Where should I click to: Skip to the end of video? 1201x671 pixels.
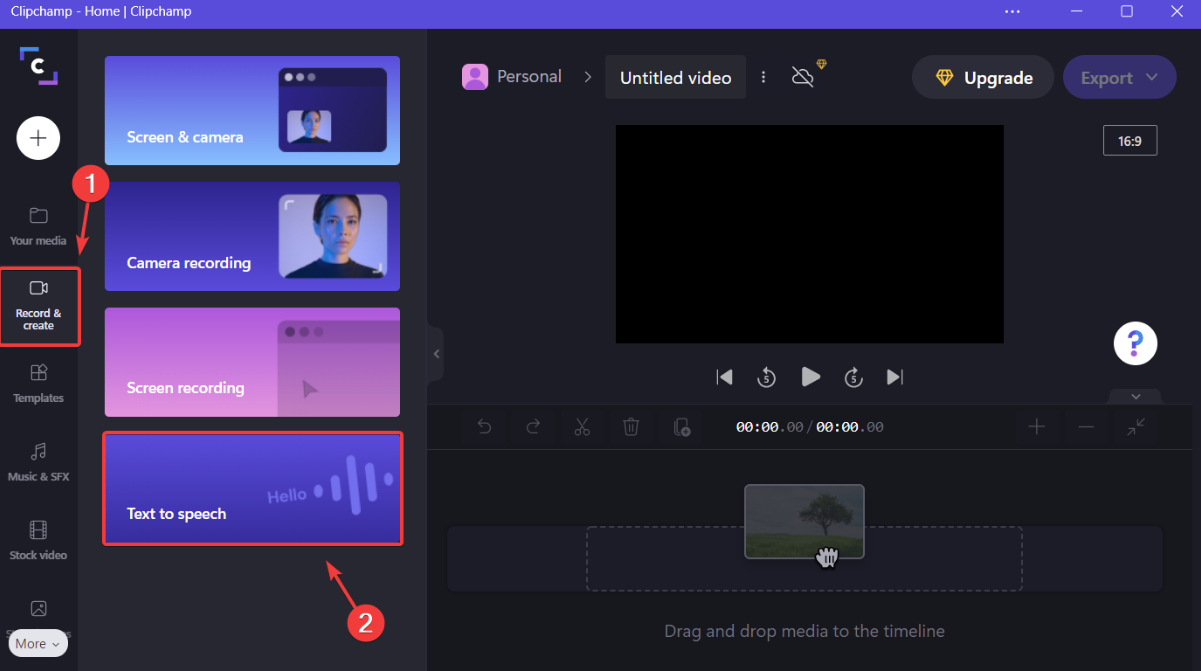(x=895, y=377)
